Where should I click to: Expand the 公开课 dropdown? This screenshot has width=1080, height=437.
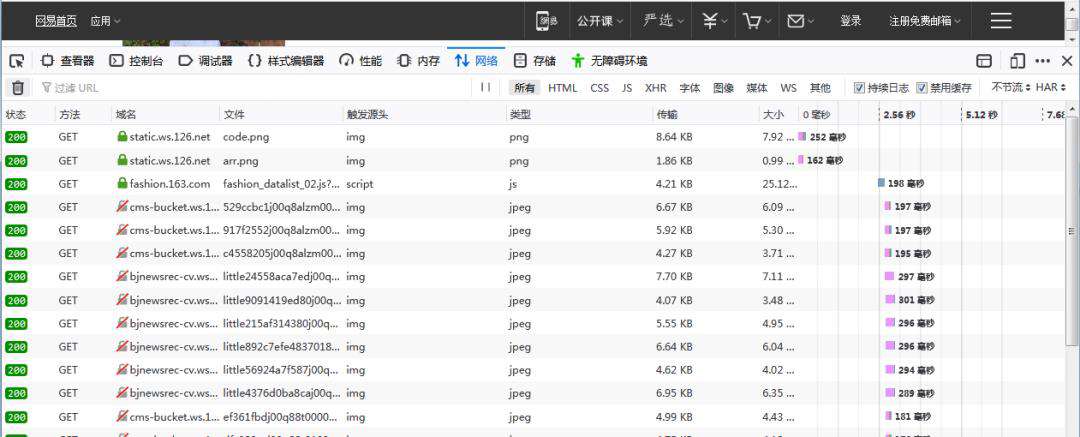click(601, 21)
